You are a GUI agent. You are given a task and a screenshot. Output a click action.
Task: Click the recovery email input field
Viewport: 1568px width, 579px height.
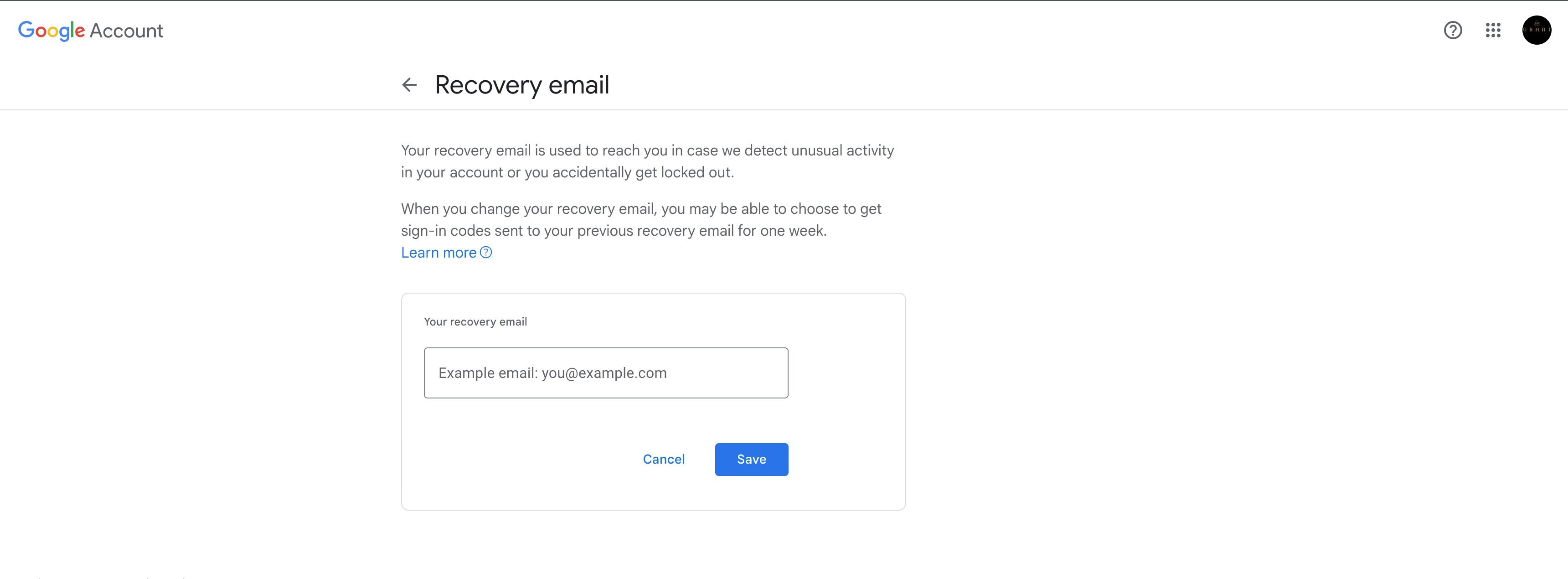(x=605, y=372)
